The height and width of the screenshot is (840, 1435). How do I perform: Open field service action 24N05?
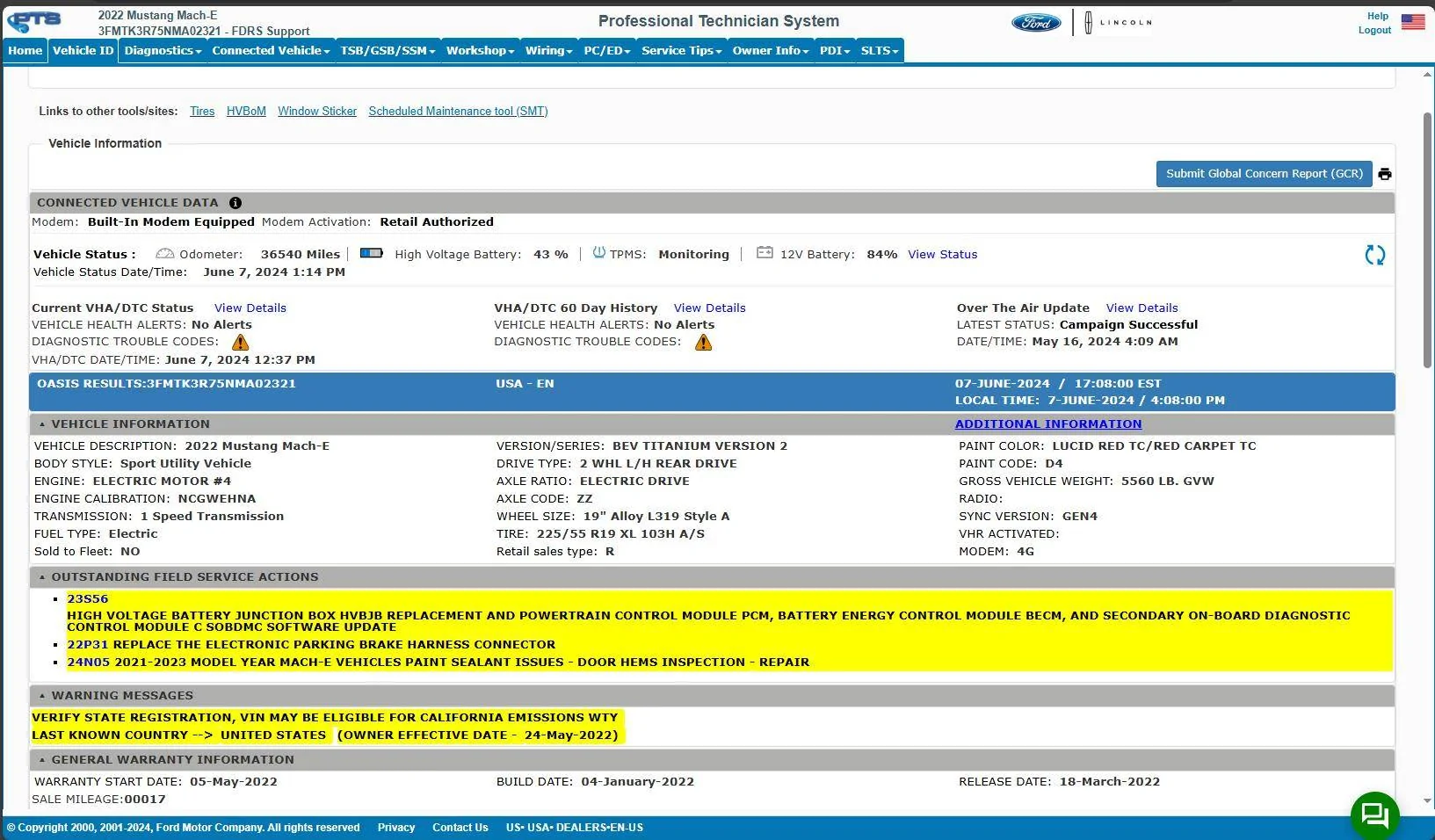coord(88,663)
